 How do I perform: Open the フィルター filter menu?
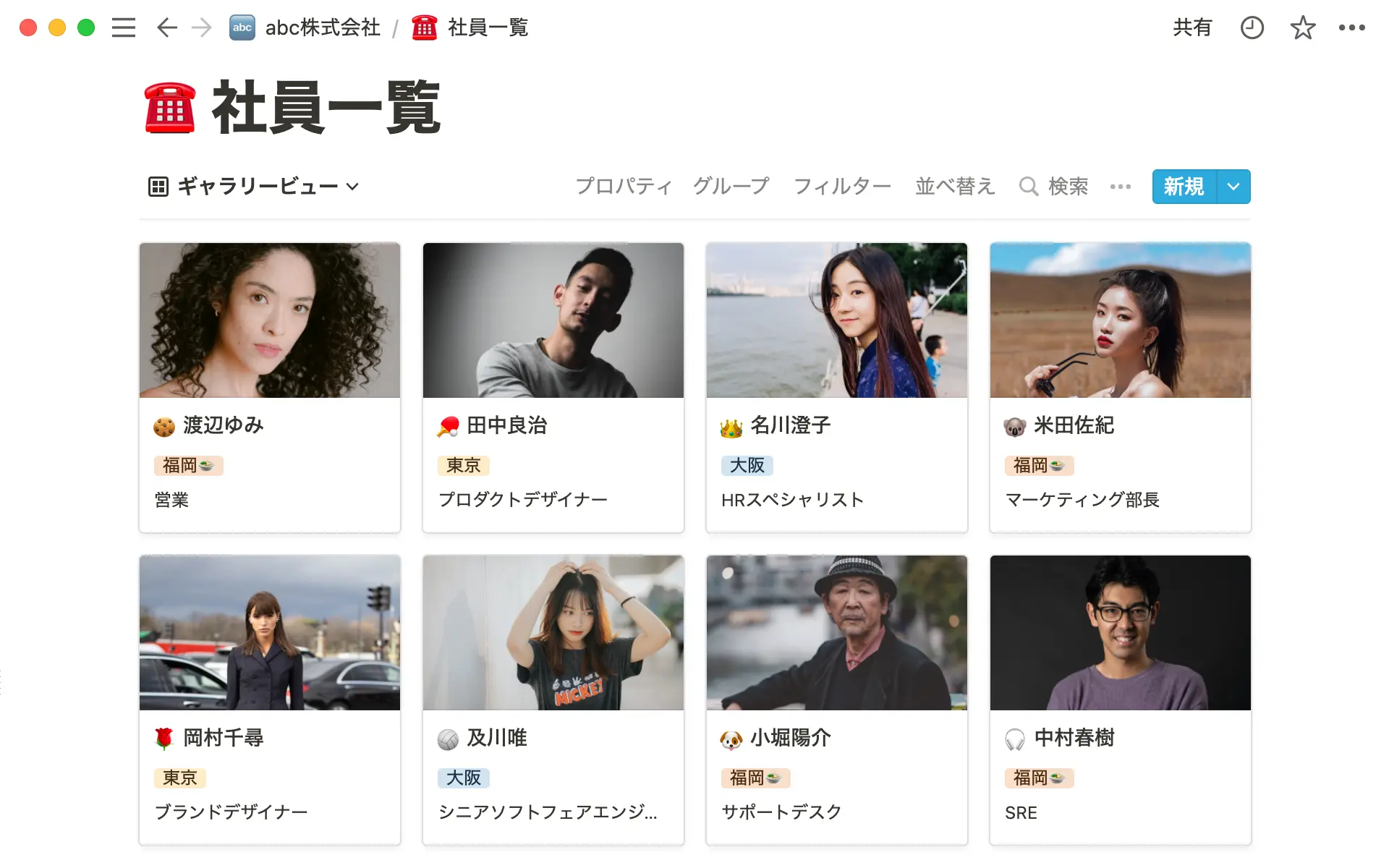coord(841,186)
